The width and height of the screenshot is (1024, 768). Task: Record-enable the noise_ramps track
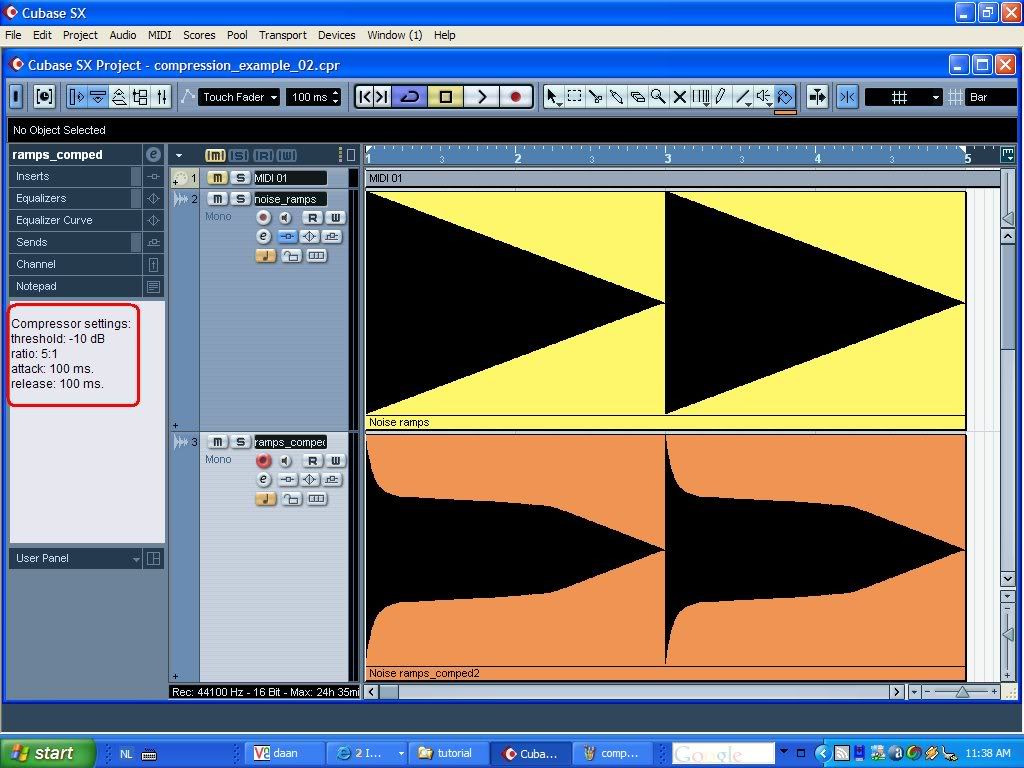(x=263, y=217)
